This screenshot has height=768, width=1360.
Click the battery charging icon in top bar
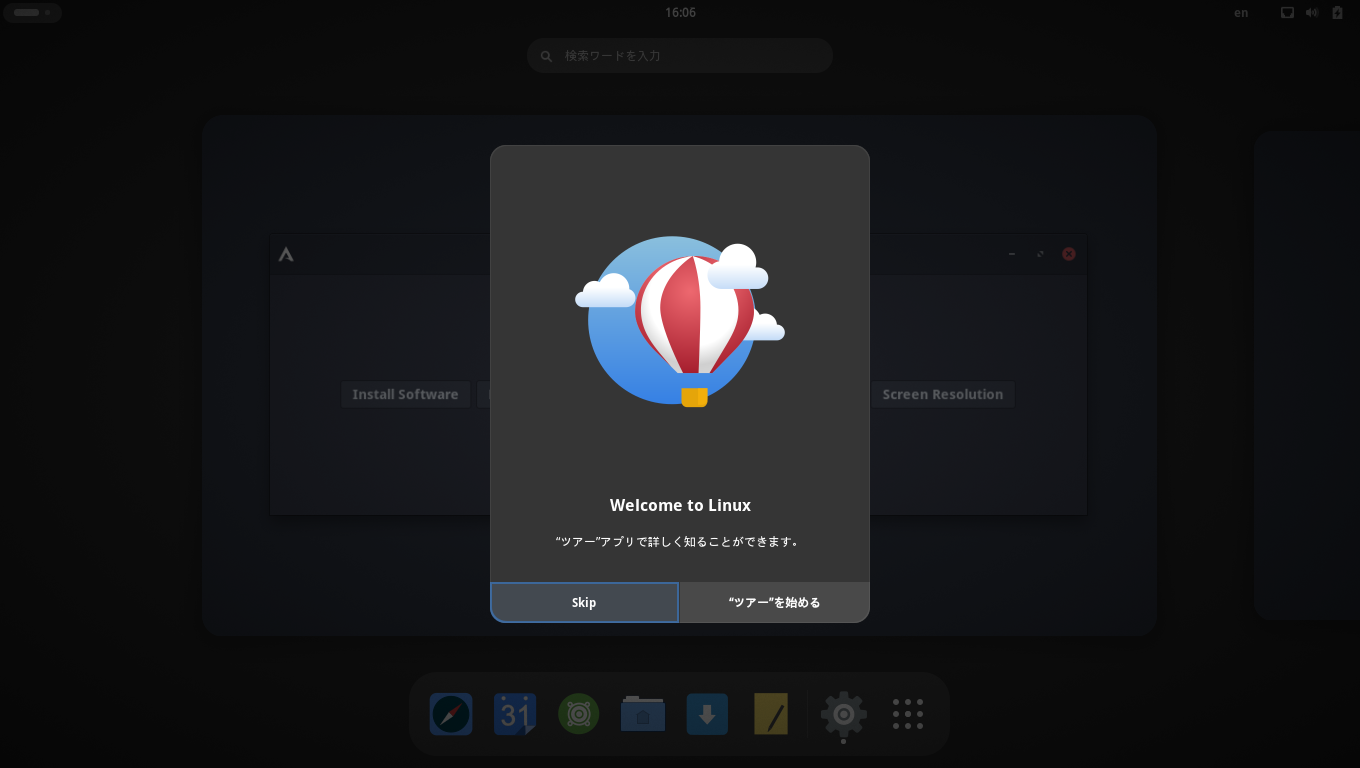1338,13
